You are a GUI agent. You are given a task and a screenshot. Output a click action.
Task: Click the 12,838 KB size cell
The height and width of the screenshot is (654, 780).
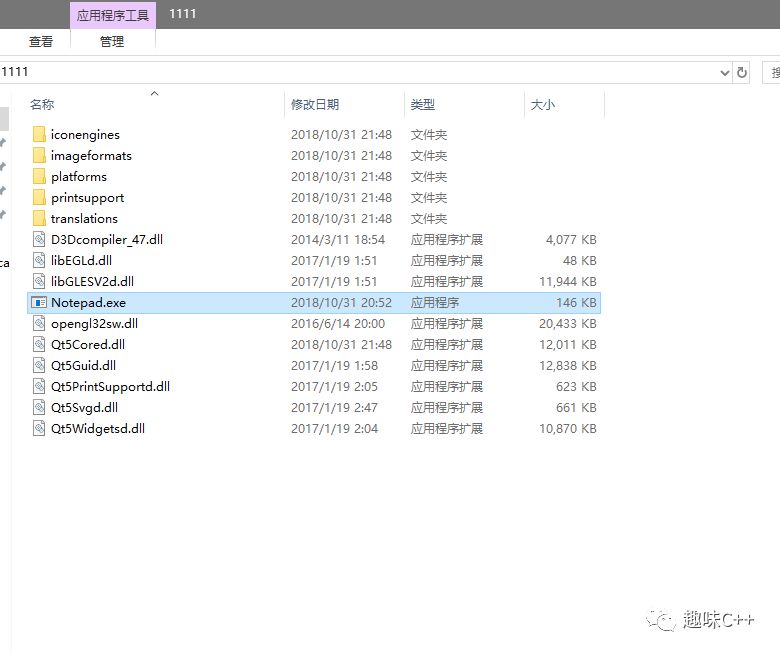(568, 366)
